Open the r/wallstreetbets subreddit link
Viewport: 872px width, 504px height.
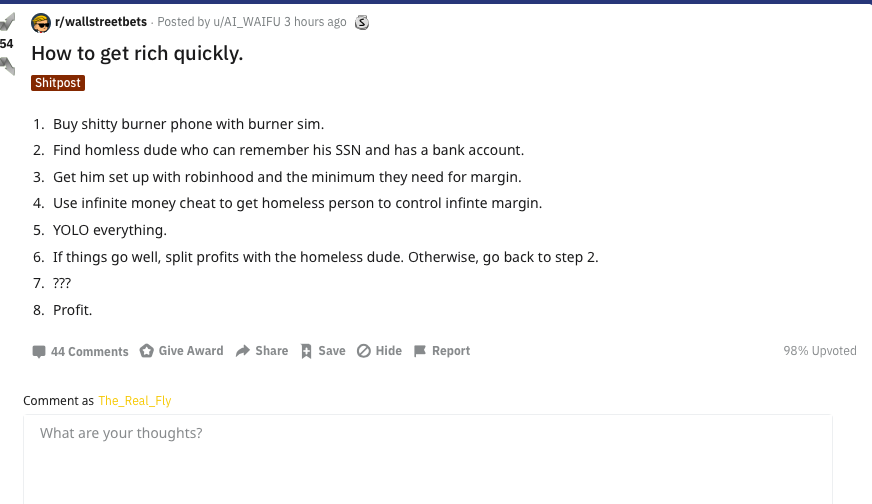click(x=101, y=22)
